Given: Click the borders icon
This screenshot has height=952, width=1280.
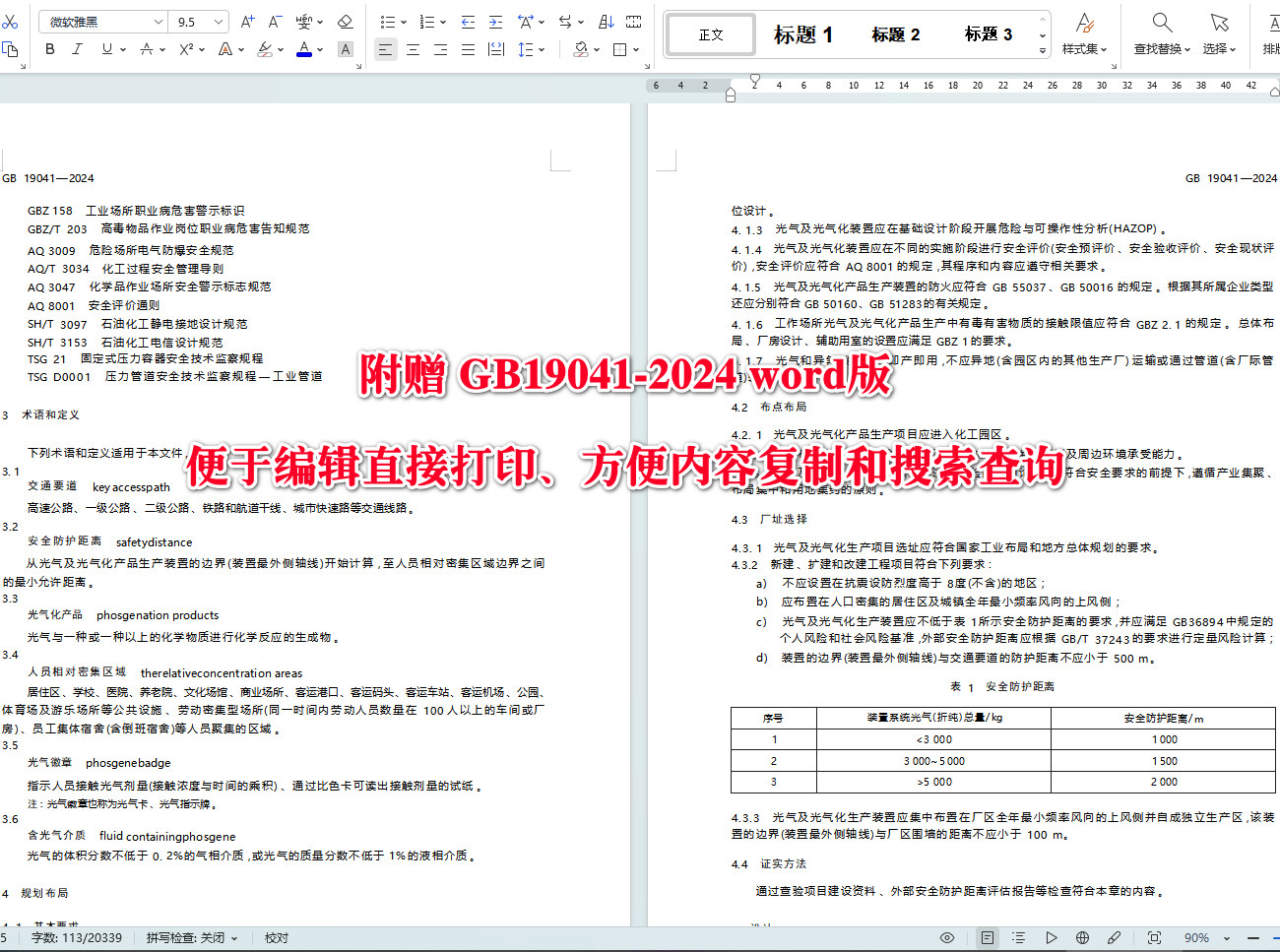Looking at the screenshot, I should [x=620, y=48].
